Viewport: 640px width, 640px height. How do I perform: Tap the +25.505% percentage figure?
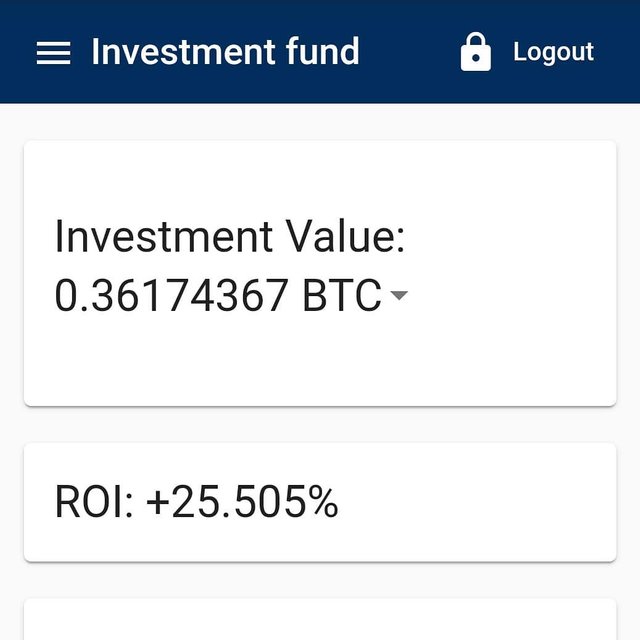pyautogui.click(x=242, y=503)
